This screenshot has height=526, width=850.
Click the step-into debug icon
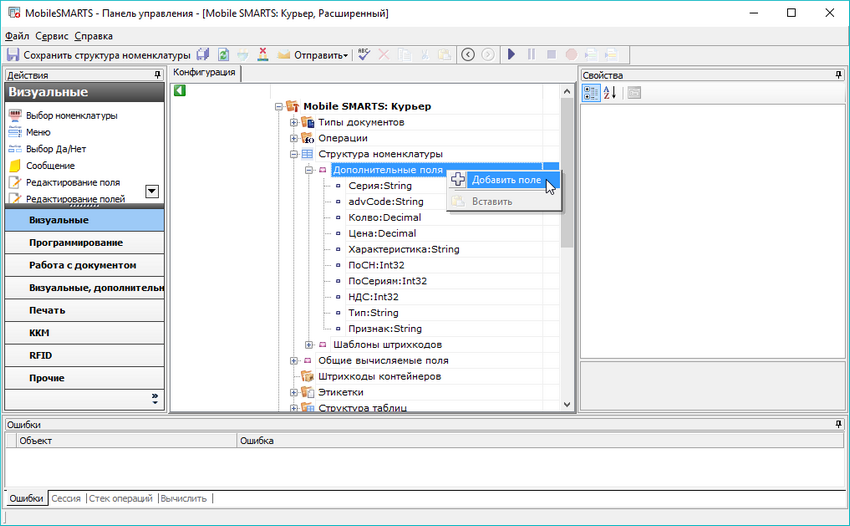591,55
